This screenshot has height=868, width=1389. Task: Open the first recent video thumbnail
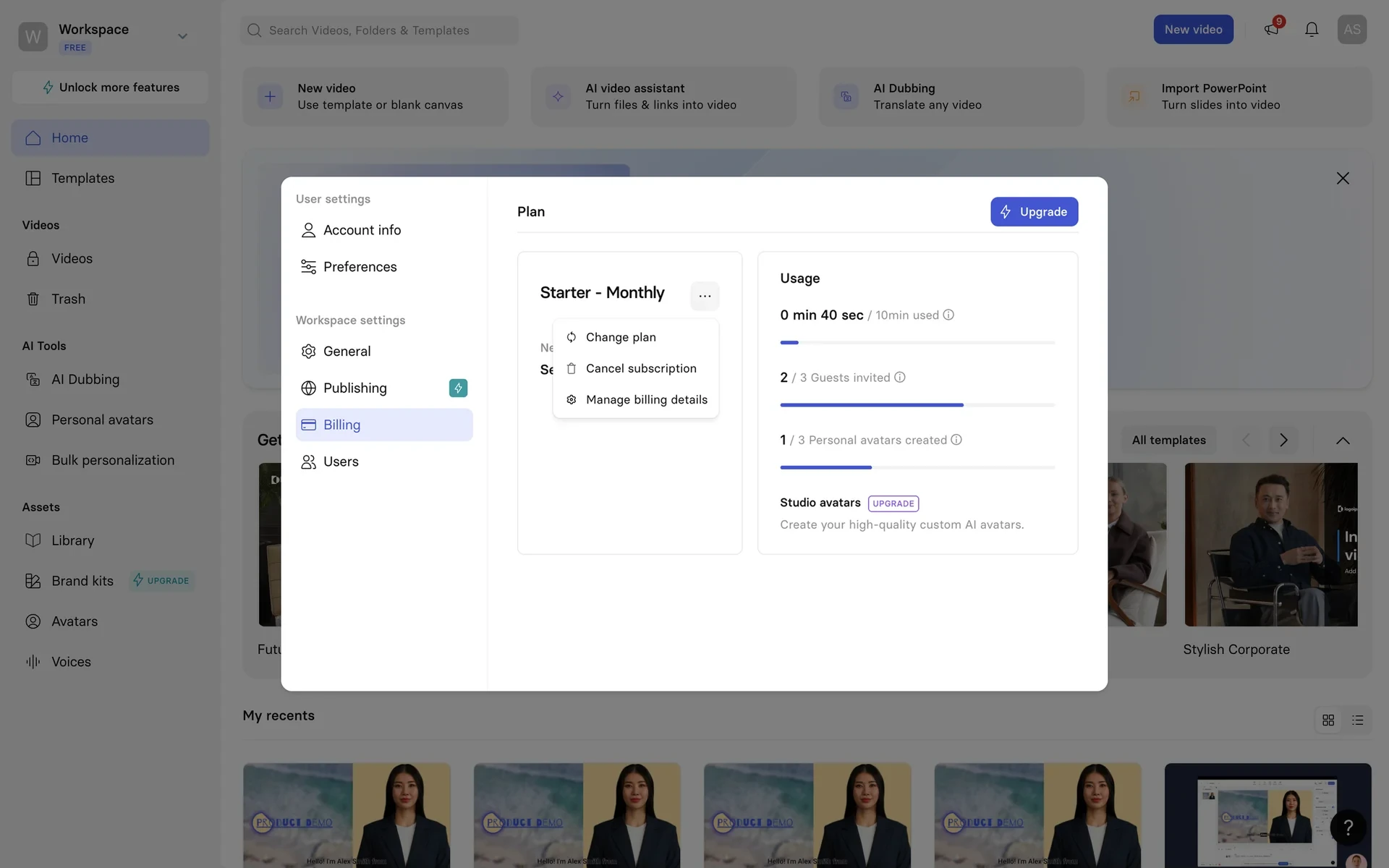[347, 815]
